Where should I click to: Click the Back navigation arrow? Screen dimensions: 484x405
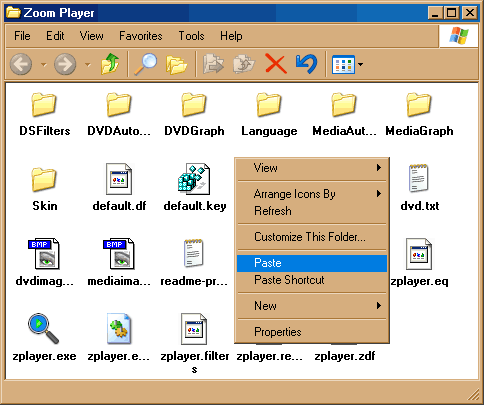pyautogui.click(x=21, y=64)
